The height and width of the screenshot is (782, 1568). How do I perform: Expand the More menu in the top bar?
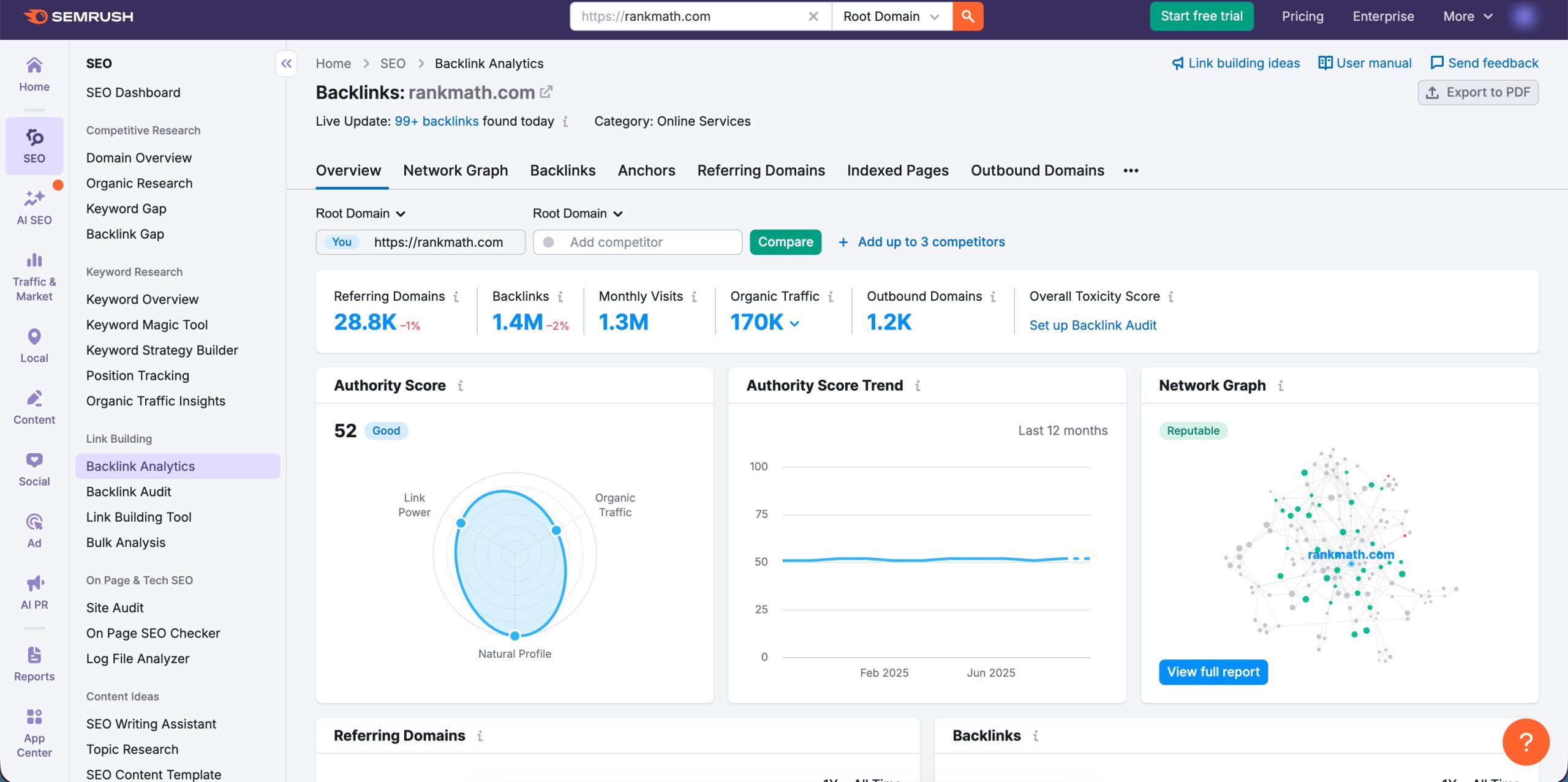click(1466, 16)
